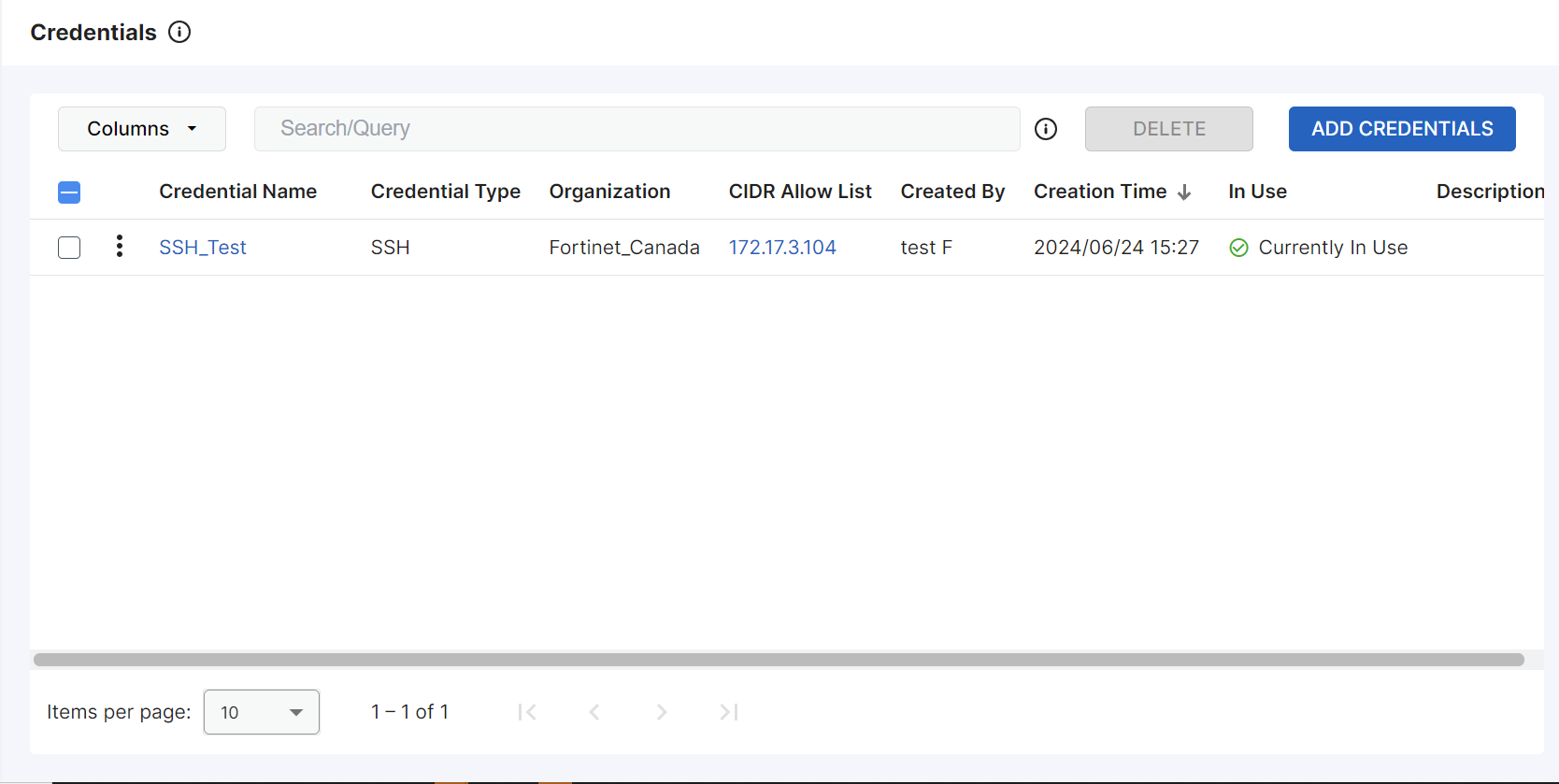The image size is (1559, 784).
Task: Click the test F created-by cell
Action: (926, 248)
